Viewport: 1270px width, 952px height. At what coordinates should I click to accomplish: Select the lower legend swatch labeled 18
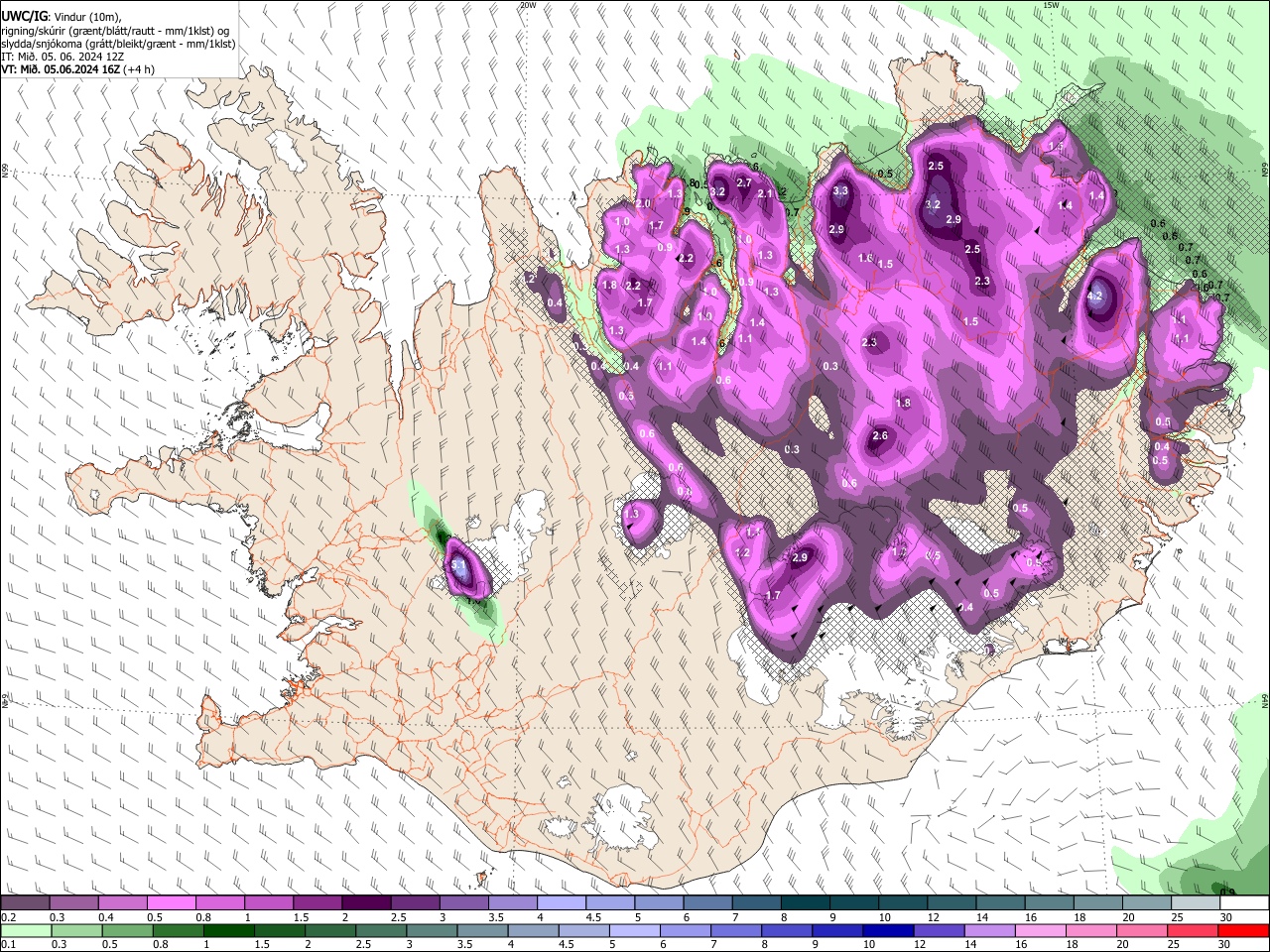[1092, 930]
